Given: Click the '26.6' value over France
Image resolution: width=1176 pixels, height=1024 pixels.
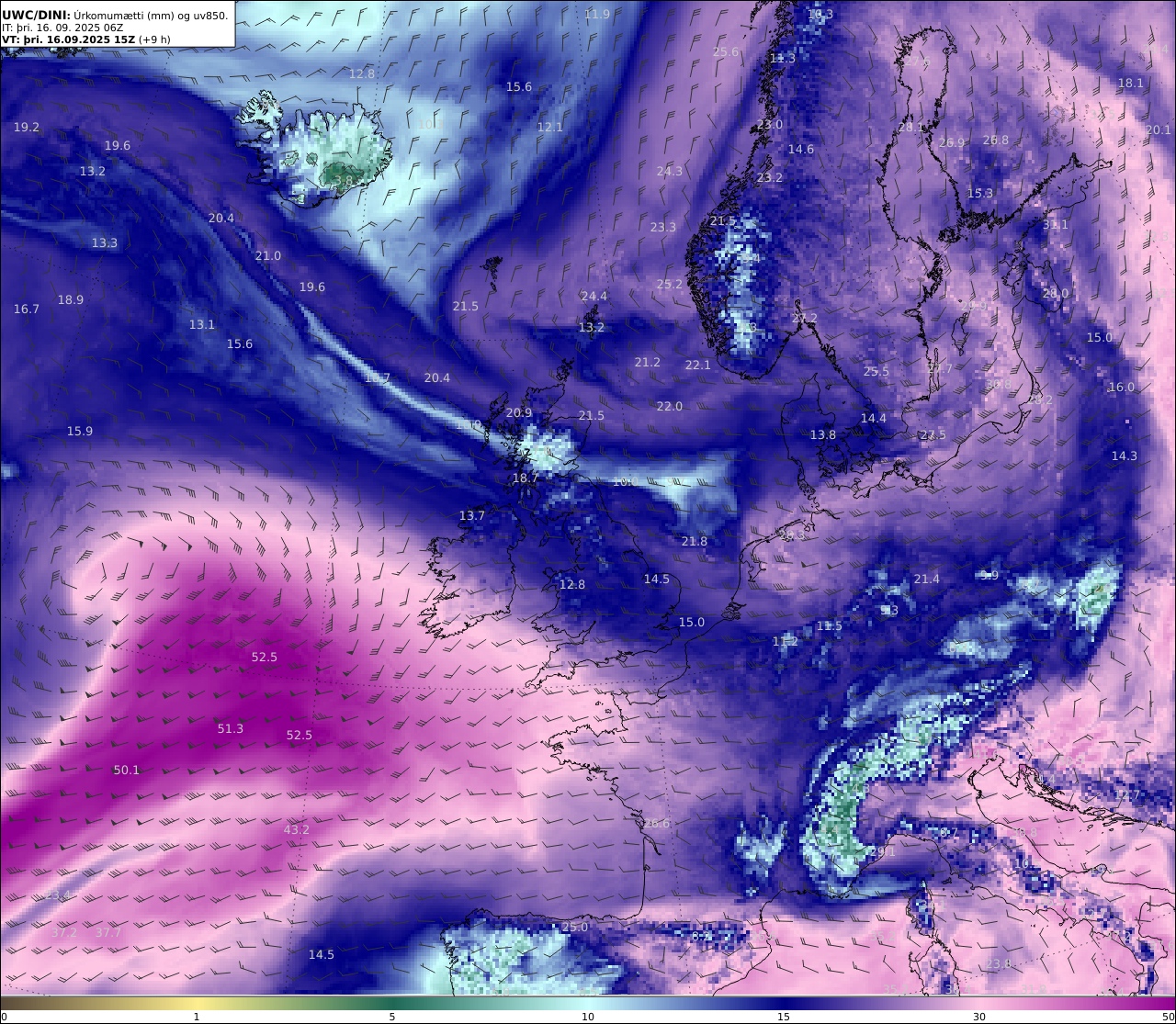Looking at the screenshot, I should point(657,824).
